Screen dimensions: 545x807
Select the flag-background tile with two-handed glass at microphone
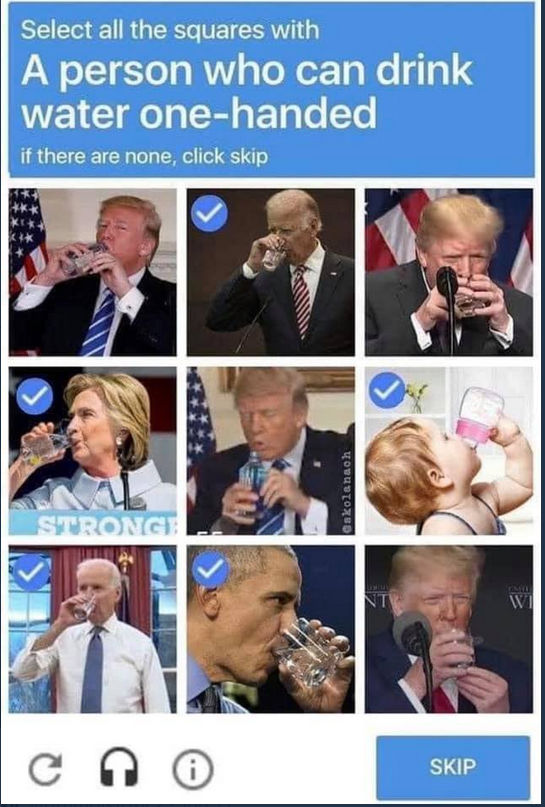pos(449,272)
